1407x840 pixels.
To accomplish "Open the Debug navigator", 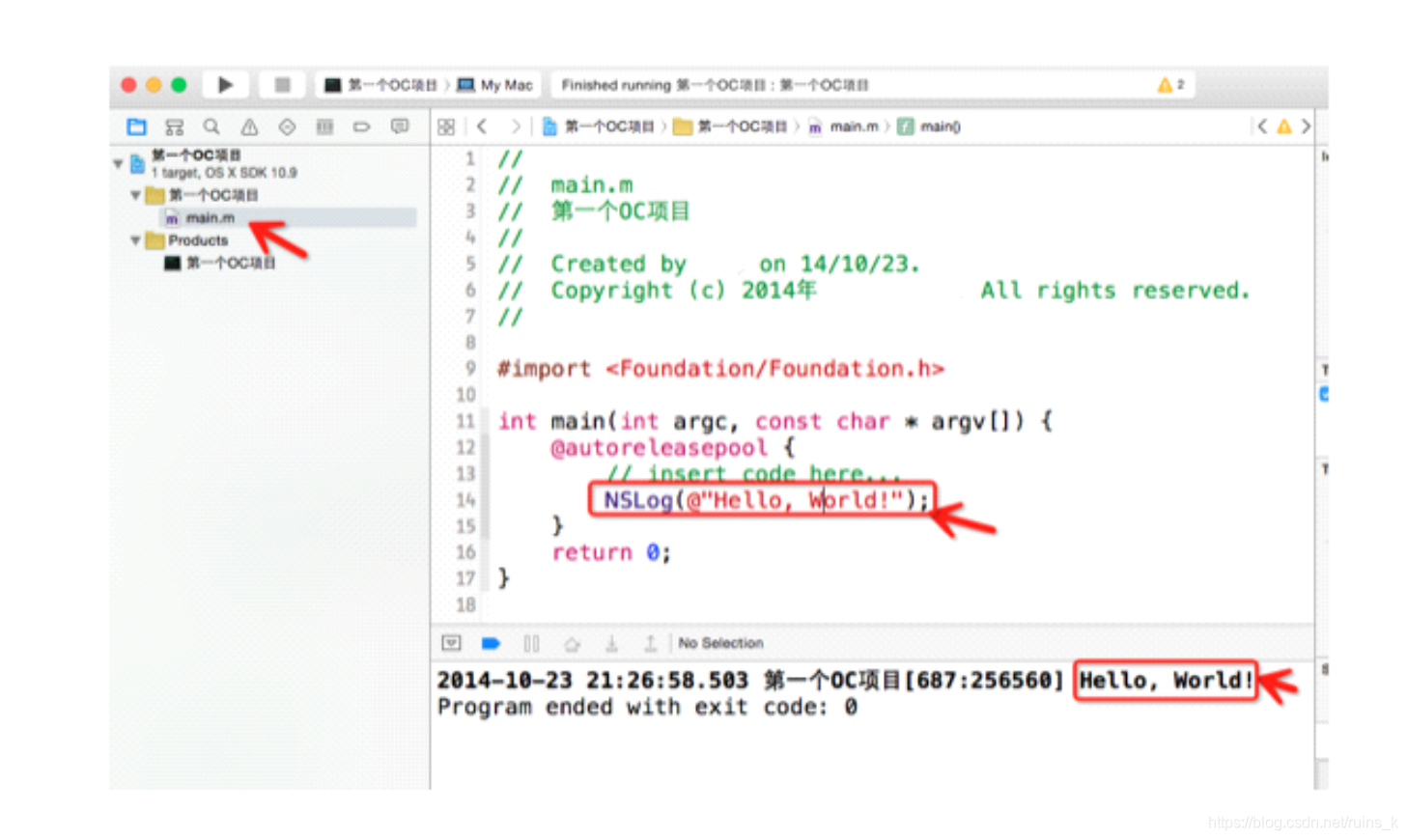I will (x=324, y=126).
